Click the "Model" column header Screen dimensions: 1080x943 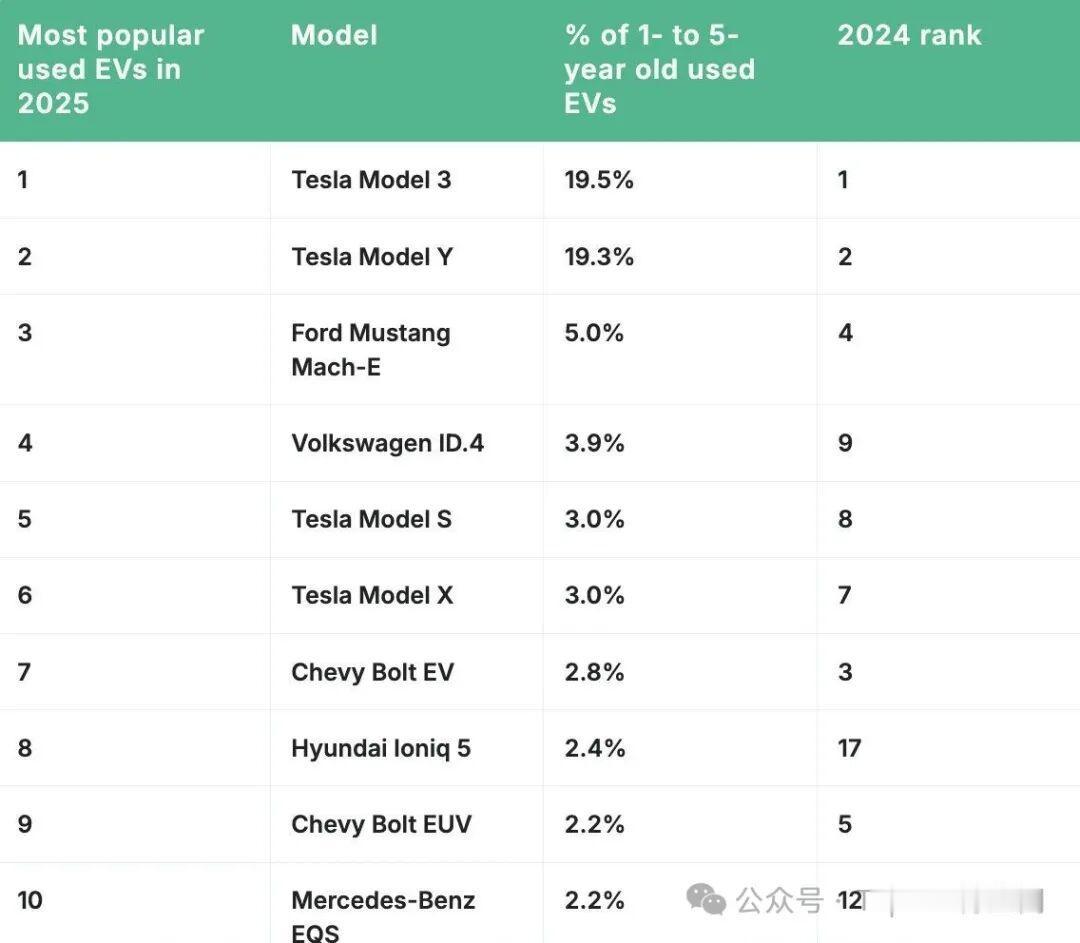tap(334, 36)
